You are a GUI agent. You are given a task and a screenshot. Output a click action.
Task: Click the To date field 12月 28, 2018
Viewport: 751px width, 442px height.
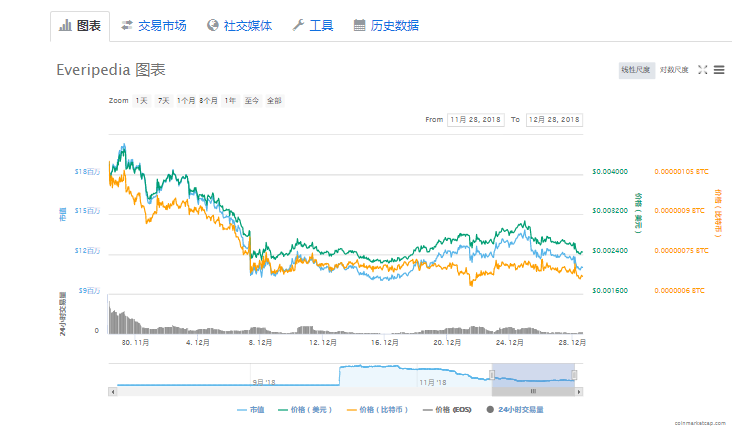click(x=554, y=120)
